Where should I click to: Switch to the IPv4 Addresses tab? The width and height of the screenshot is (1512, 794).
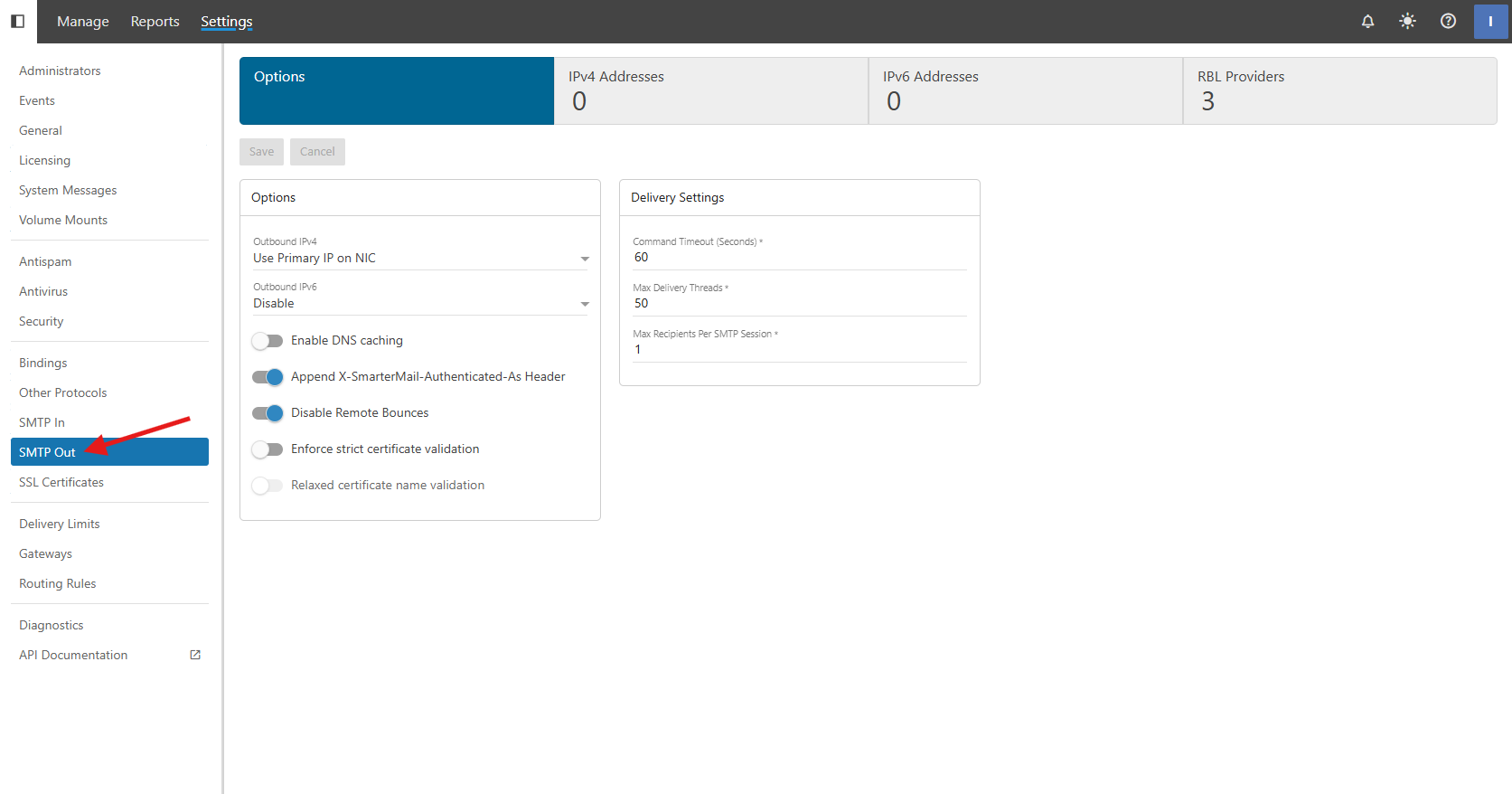point(710,90)
